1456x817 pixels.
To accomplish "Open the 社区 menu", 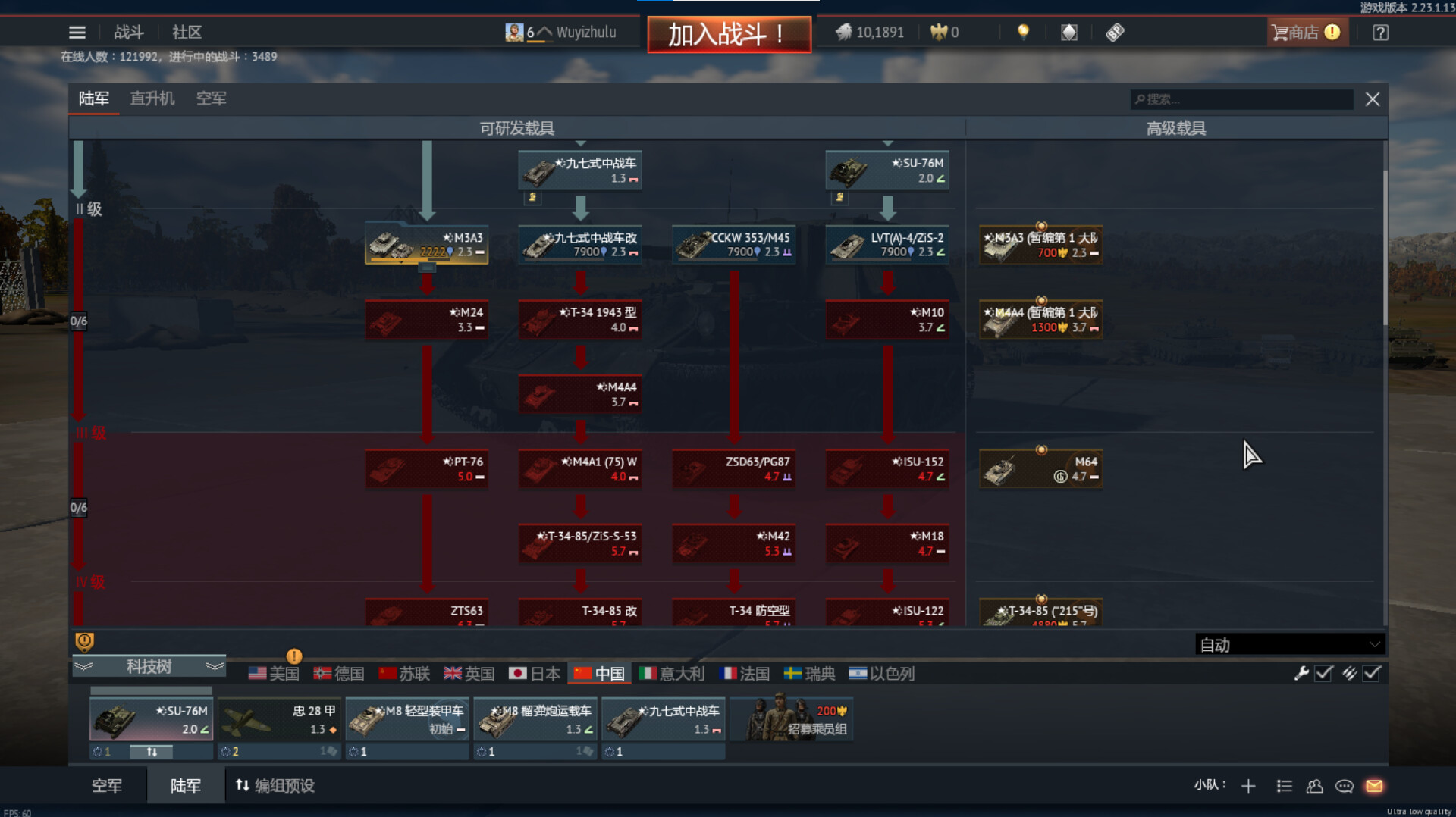I will pyautogui.click(x=187, y=33).
